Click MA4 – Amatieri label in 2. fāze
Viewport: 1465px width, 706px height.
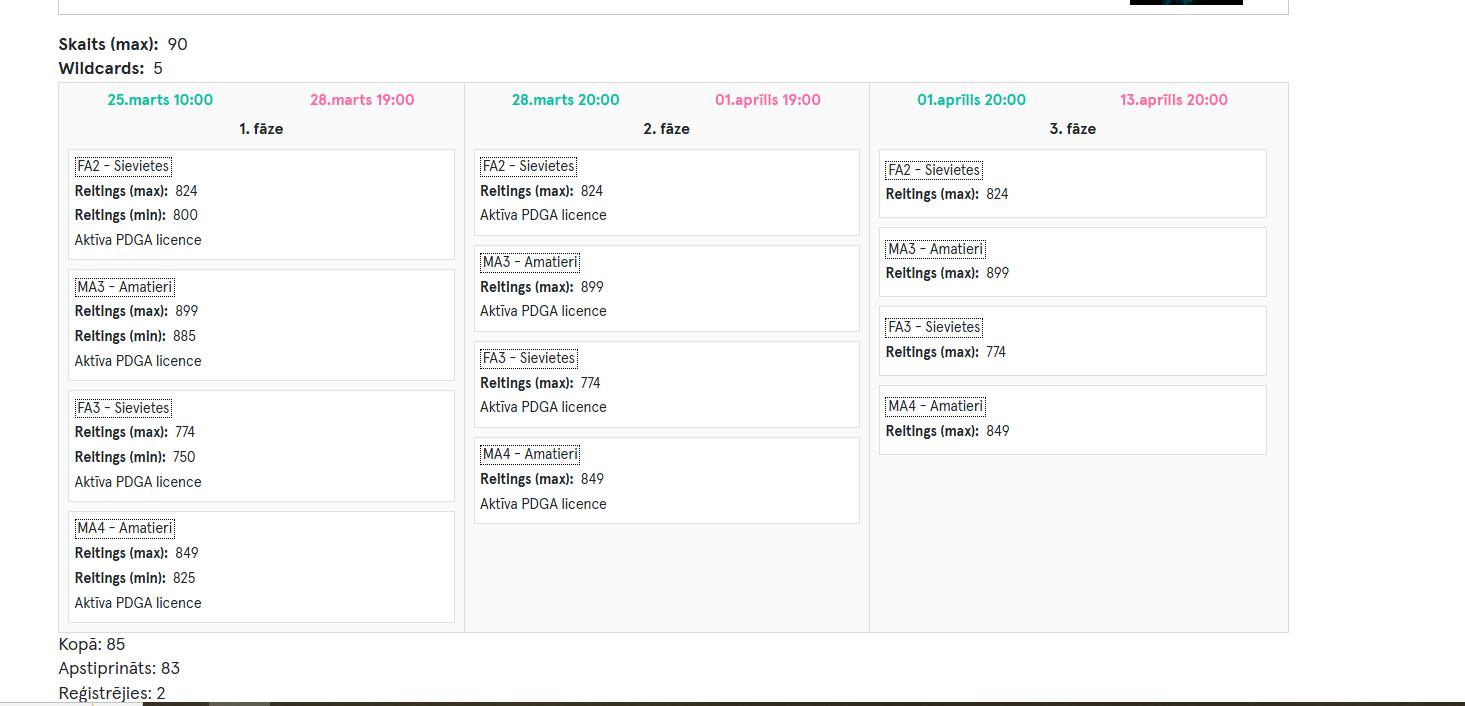(x=530, y=454)
